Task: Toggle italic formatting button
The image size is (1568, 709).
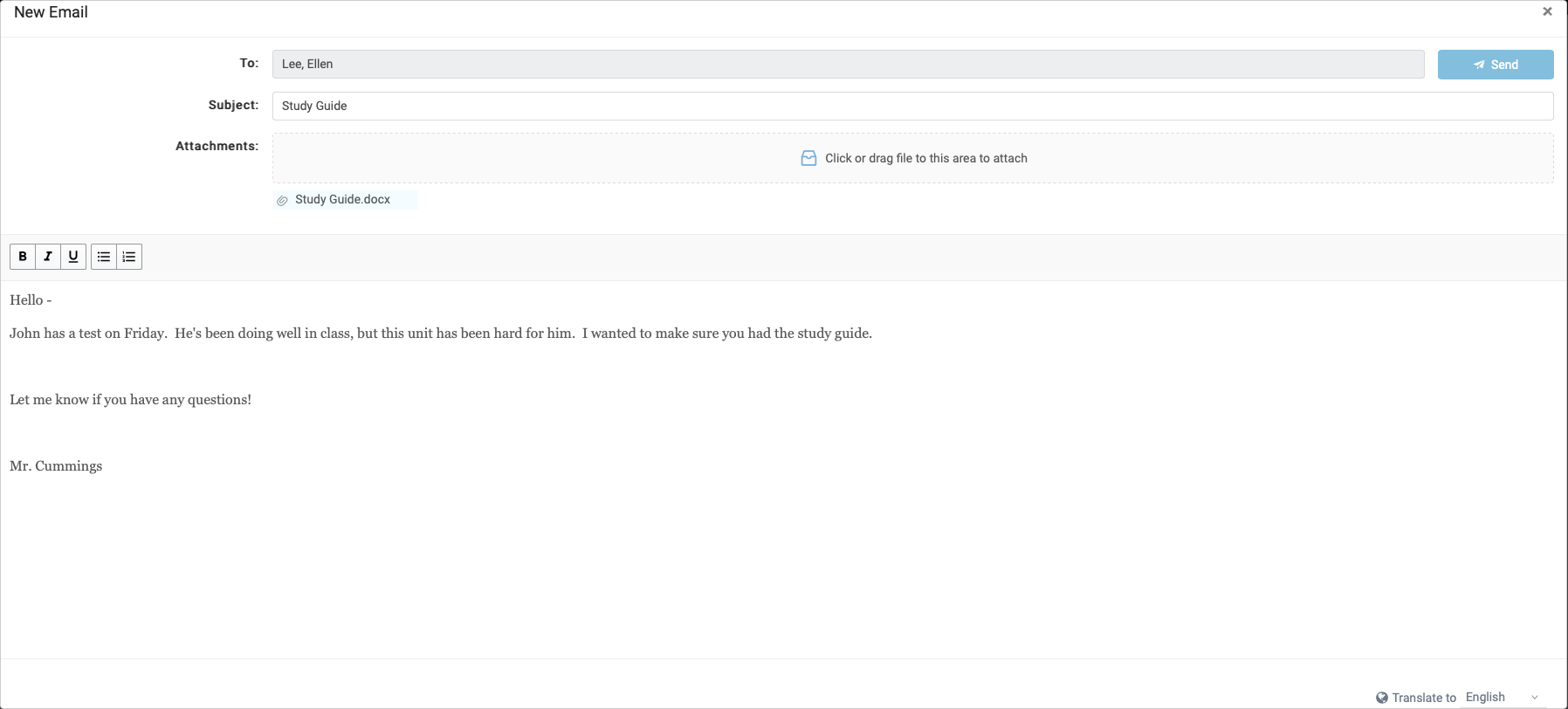Action: click(48, 257)
